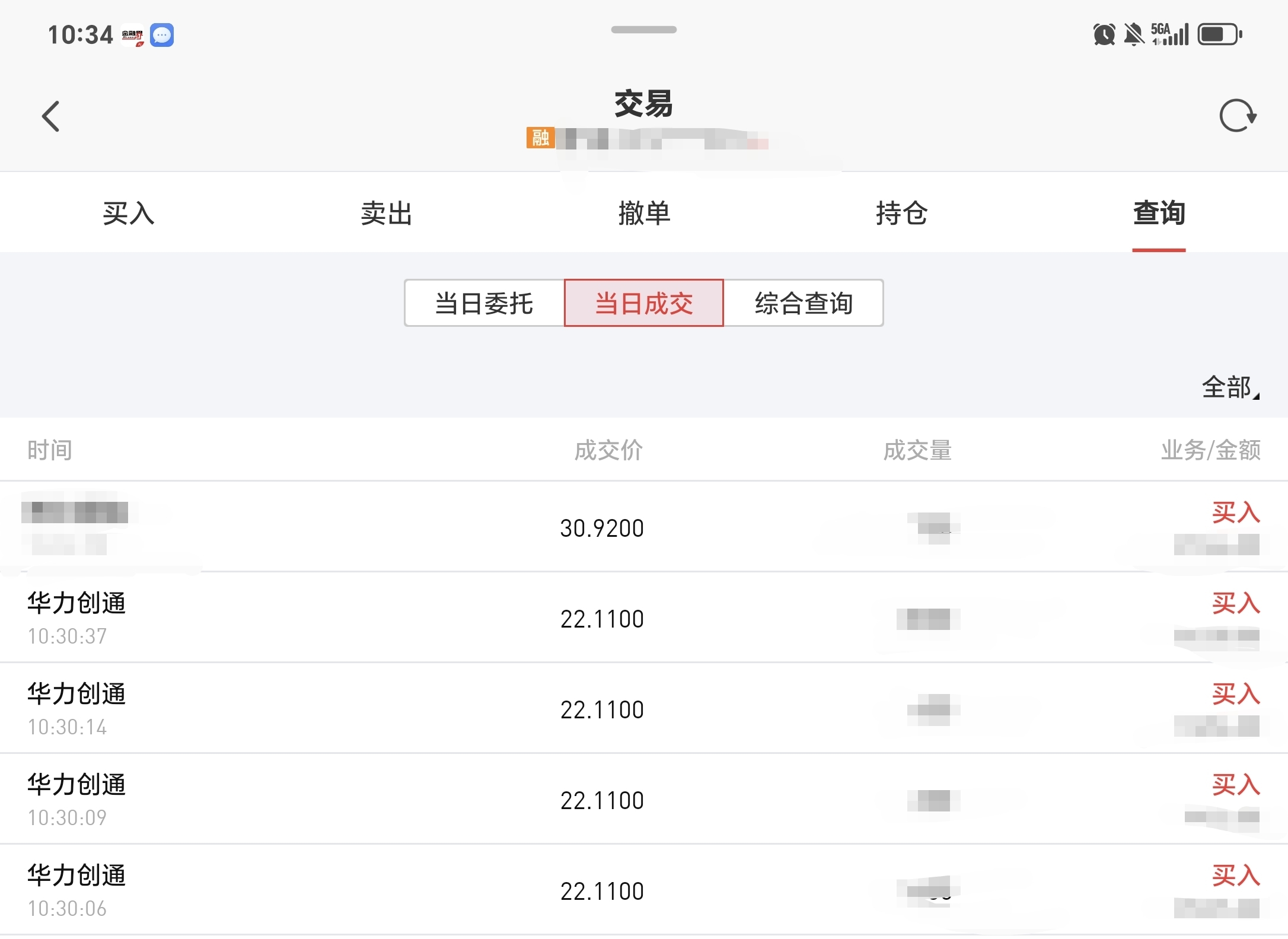
Task: Switch to the 持仓 tab
Action: (901, 213)
